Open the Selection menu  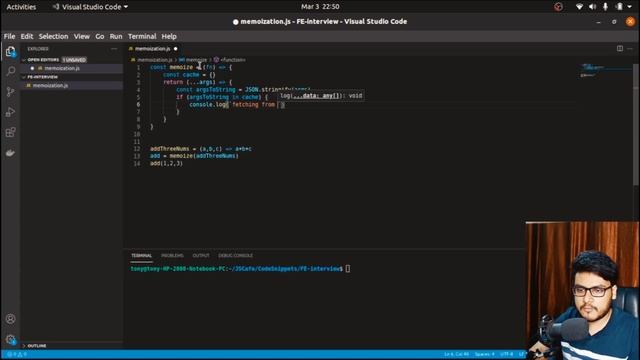coord(53,36)
